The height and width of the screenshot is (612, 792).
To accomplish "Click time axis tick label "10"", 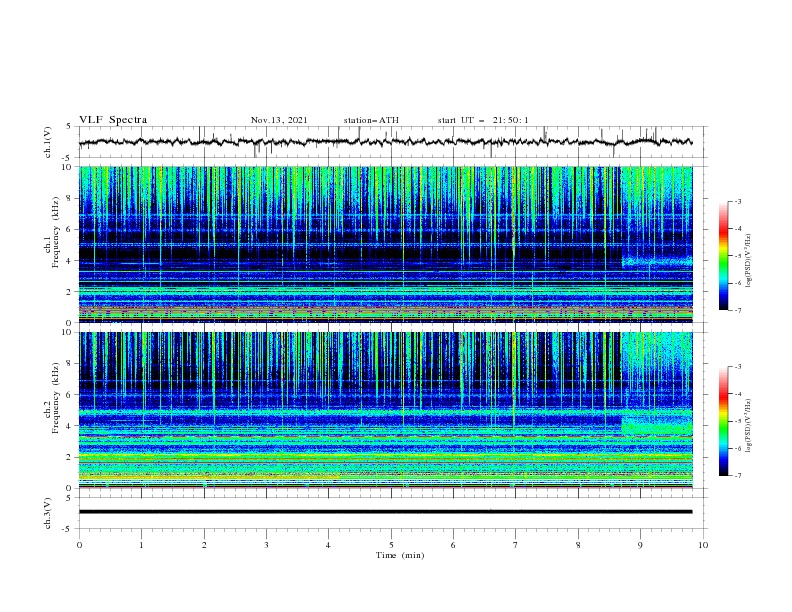I will (x=703, y=545).
